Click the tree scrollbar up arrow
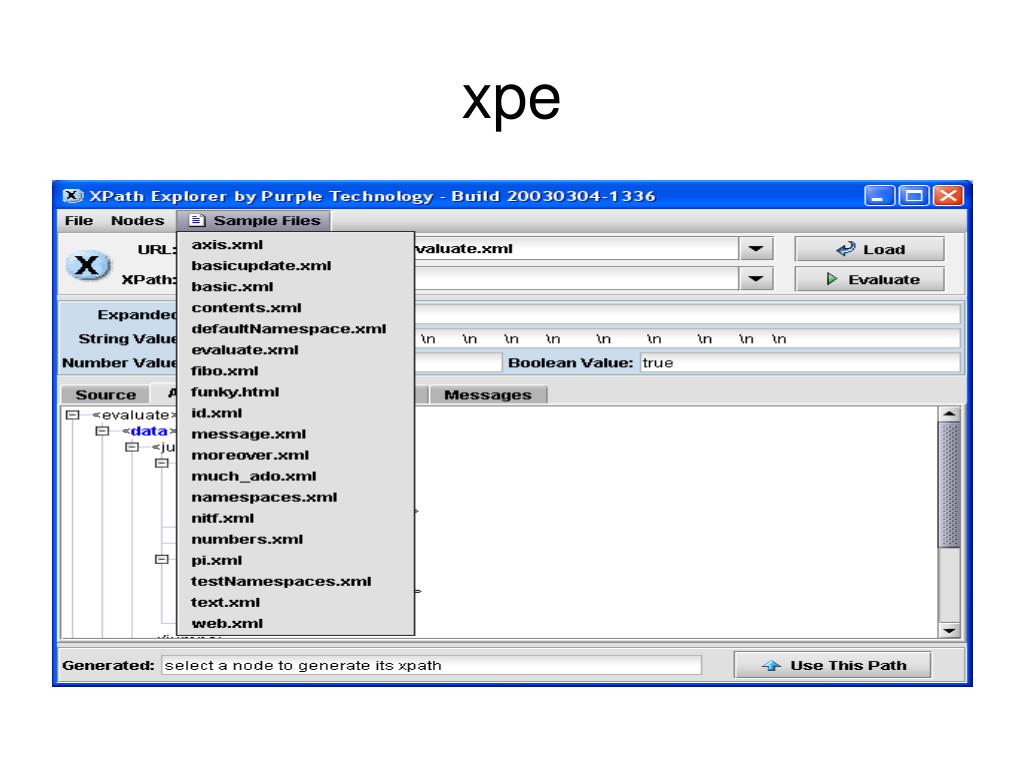This screenshot has width=1024, height=768. (950, 414)
